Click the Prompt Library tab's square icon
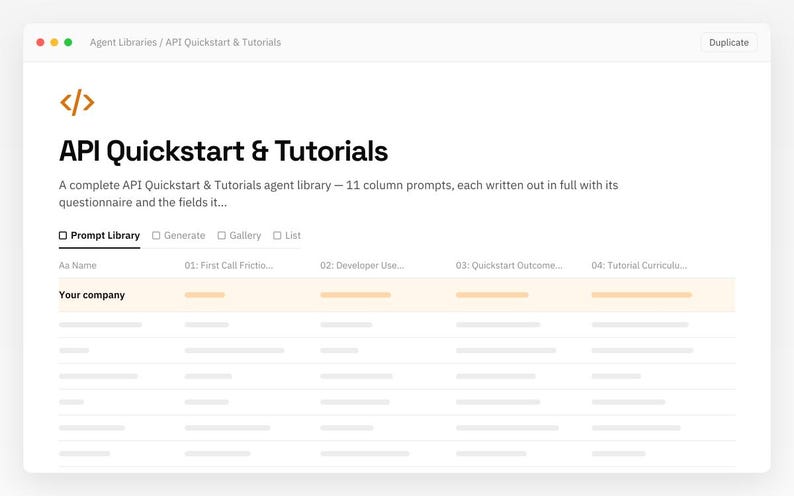This screenshot has width=794, height=496. pos(63,235)
